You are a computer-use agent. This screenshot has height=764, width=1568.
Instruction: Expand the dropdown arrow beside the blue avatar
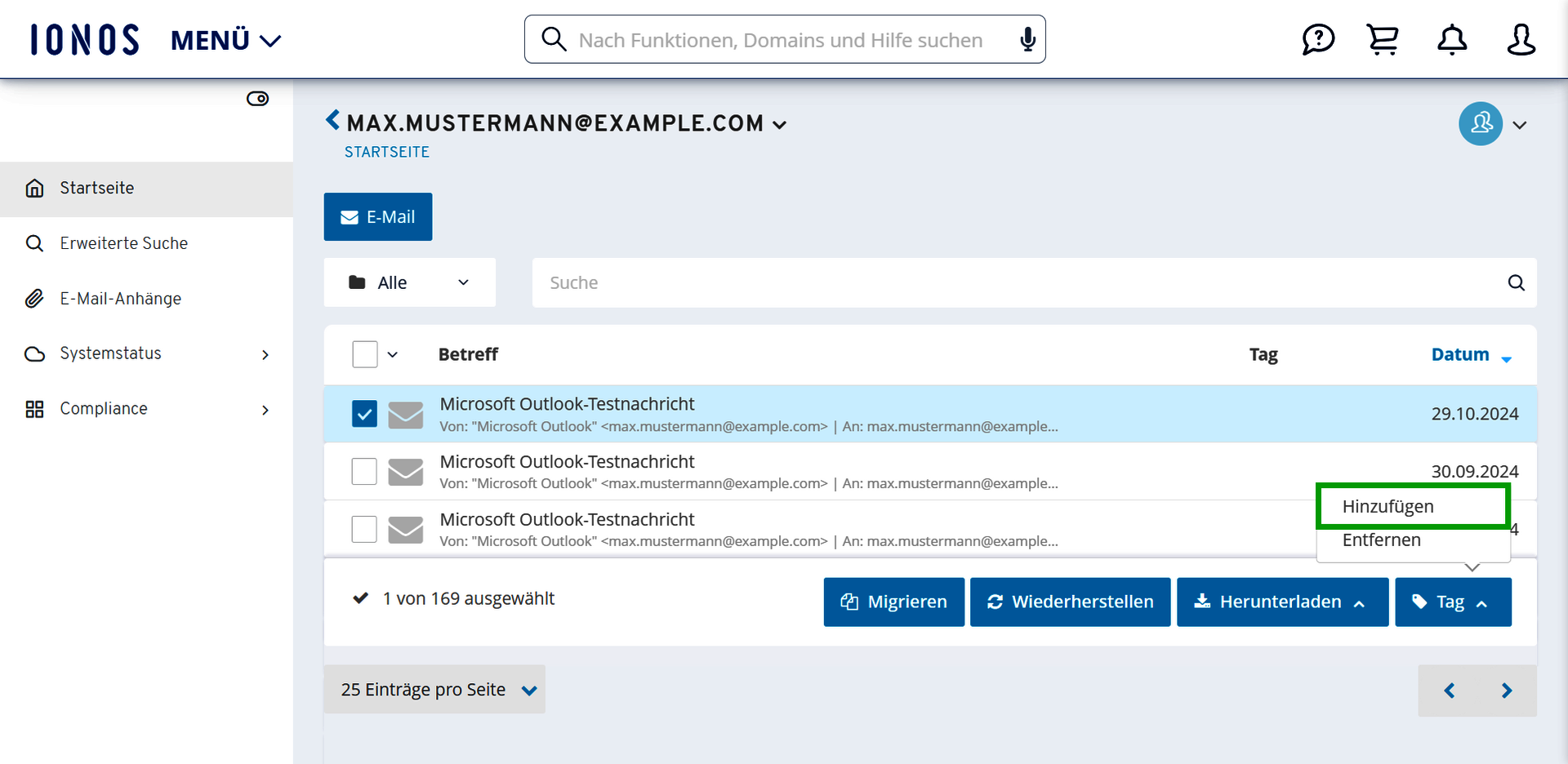(x=1520, y=125)
